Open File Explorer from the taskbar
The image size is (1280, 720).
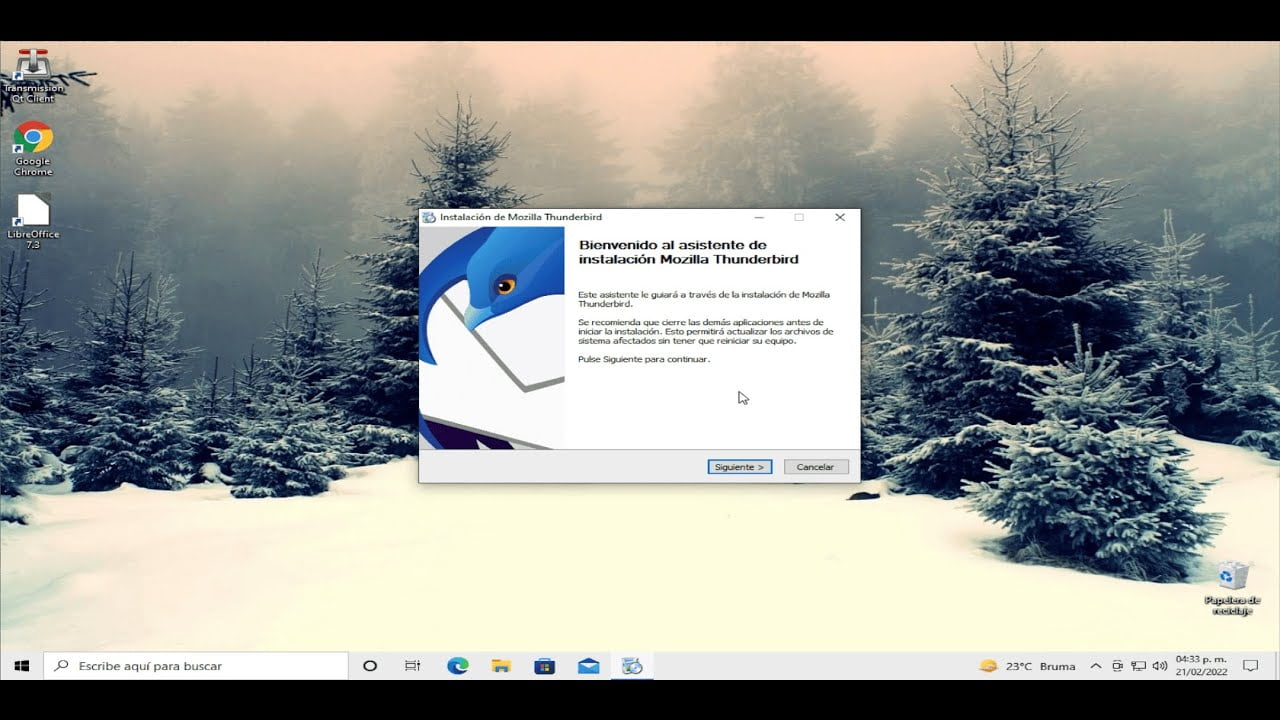tap(500, 664)
